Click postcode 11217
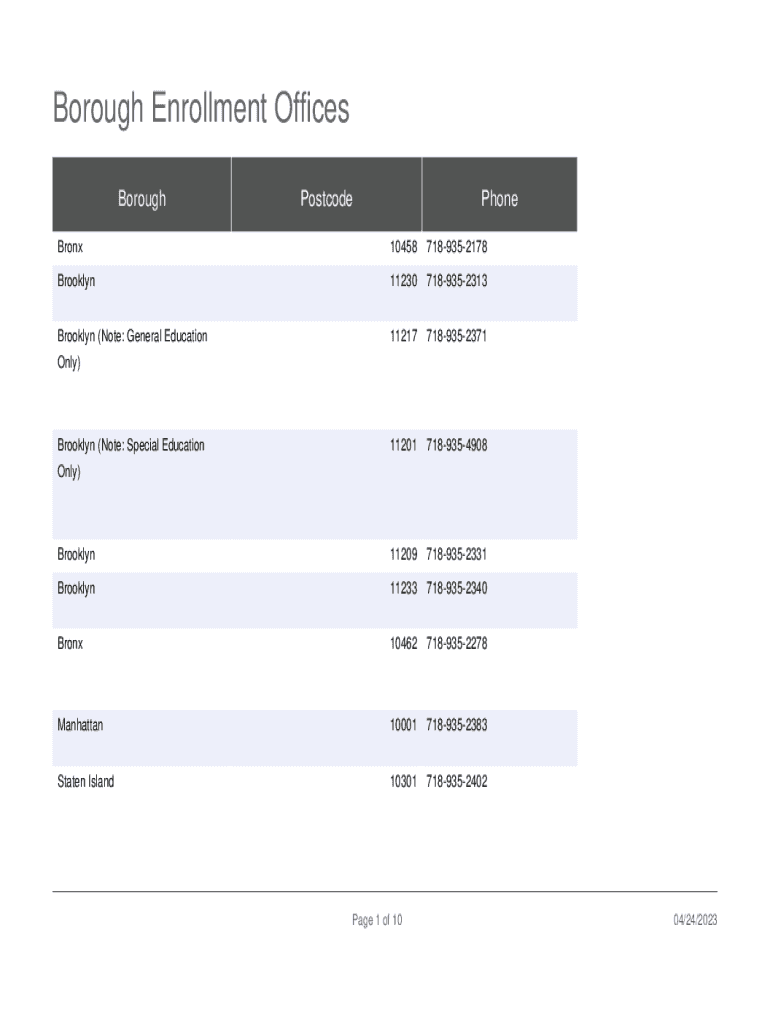The image size is (770, 1024). point(403,336)
